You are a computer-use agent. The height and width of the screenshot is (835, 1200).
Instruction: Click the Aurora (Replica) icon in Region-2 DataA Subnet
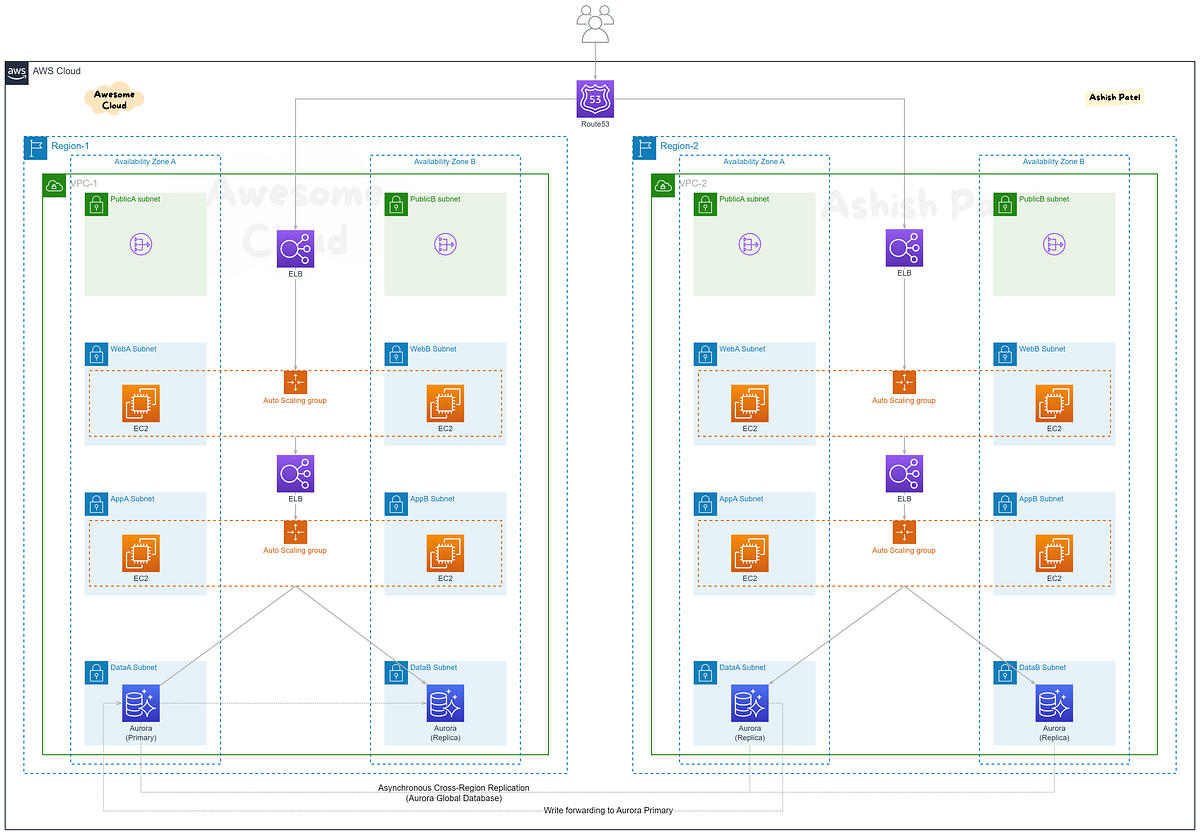749,703
